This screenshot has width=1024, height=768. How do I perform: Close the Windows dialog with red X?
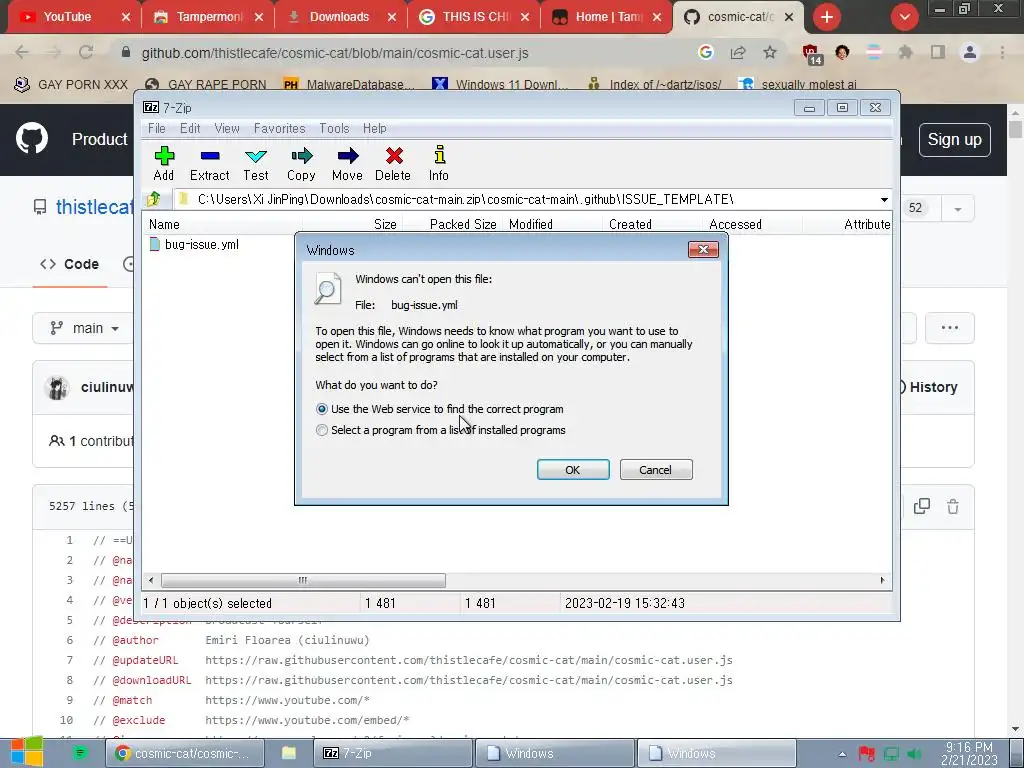[703, 249]
